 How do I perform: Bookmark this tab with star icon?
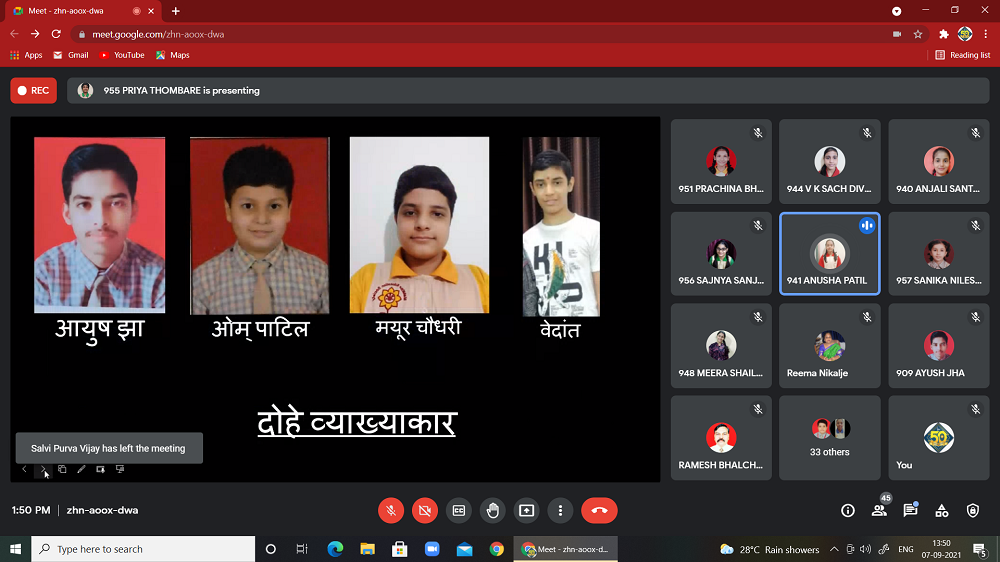918,34
